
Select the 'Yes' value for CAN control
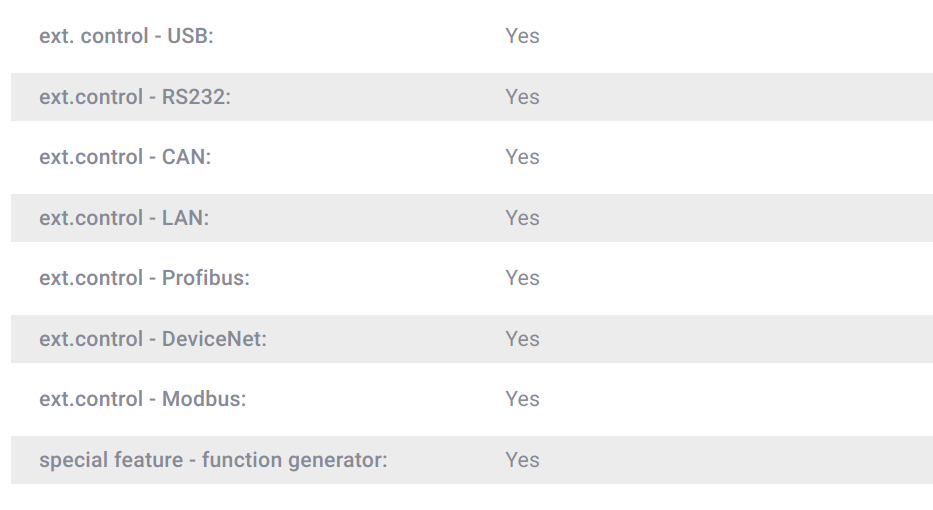[x=522, y=157]
